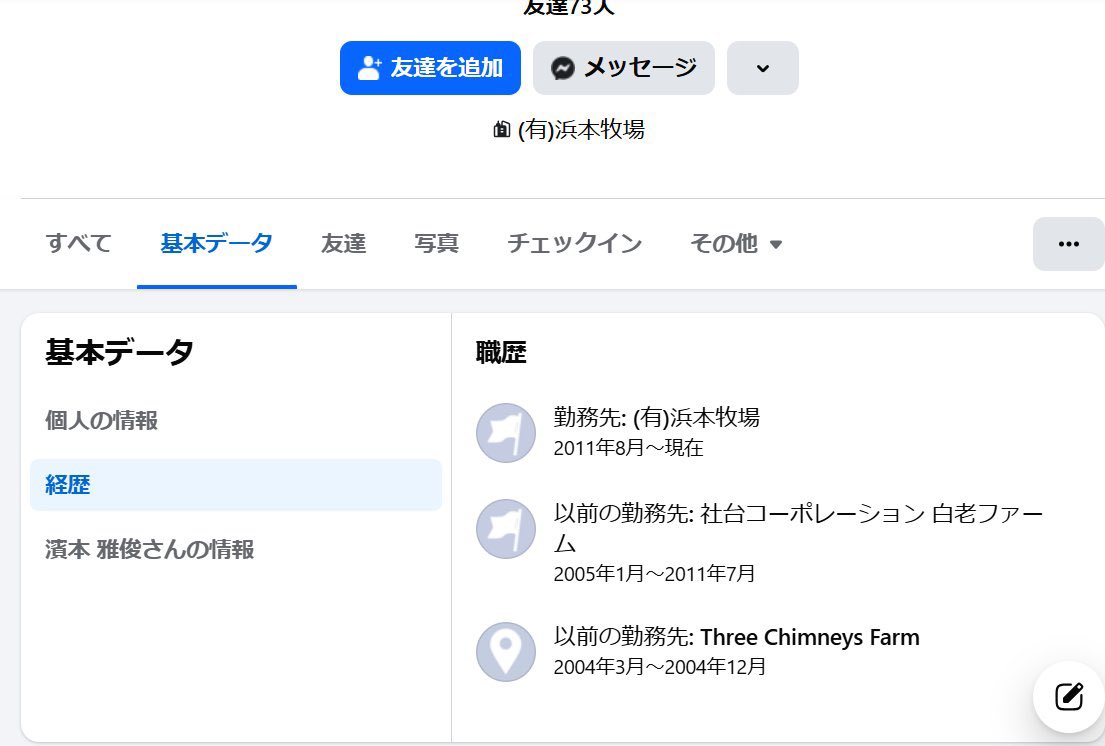Click the flag icon beside (有)浜本牧場 workplace
Image resolution: width=1105 pixels, height=746 pixels.
click(x=506, y=431)
